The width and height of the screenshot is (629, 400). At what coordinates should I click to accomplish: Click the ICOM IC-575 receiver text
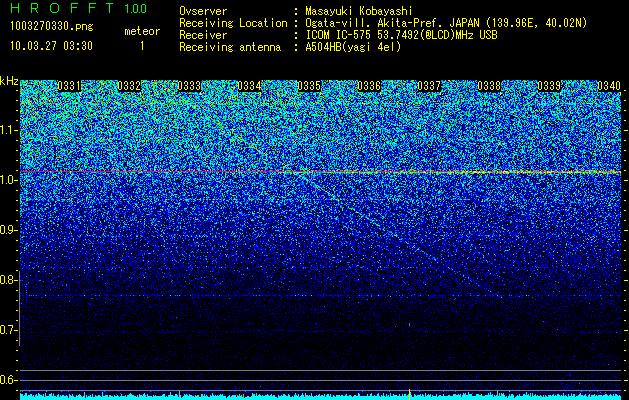pos(401,35)
